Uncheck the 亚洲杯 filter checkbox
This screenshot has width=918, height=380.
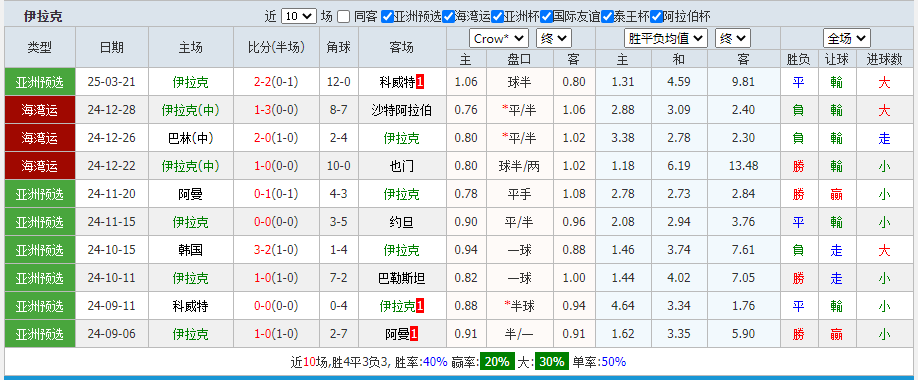(x=498, y=16)
